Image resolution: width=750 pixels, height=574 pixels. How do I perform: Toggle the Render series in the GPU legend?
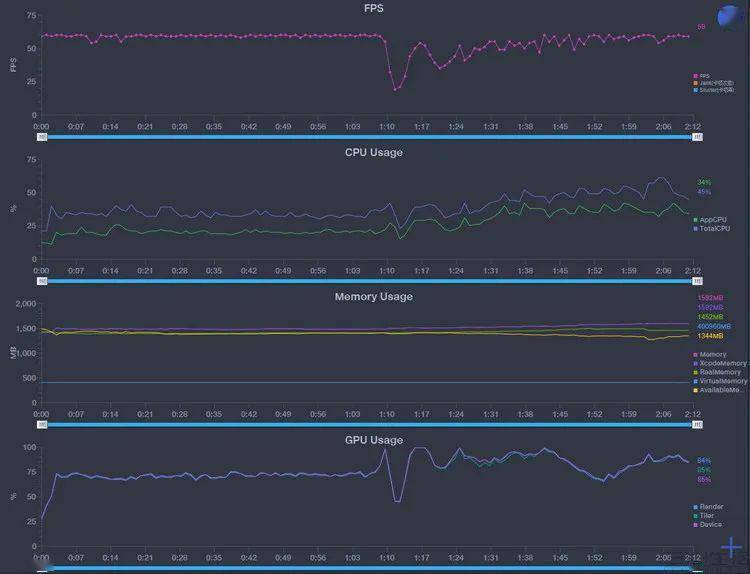(708, 507)
